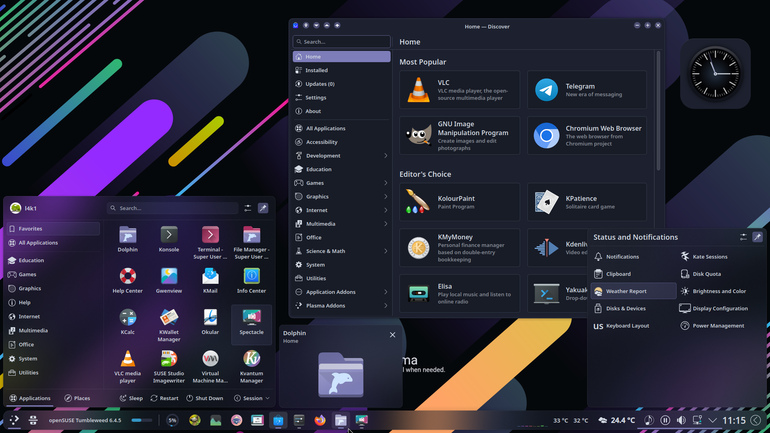Open Kvantum Manager launcher icon
This screenshot has height=433, width=770.
point(251,366)
